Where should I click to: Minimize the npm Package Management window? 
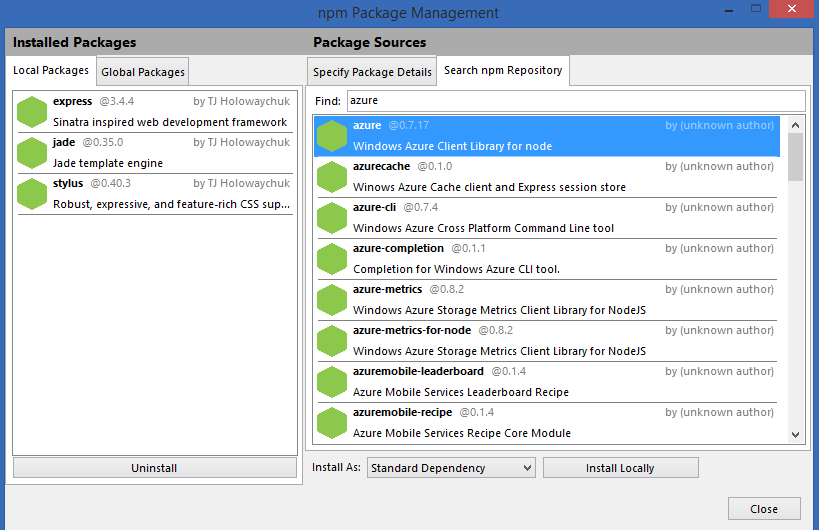pyautogui.click(x=729, y=9)
